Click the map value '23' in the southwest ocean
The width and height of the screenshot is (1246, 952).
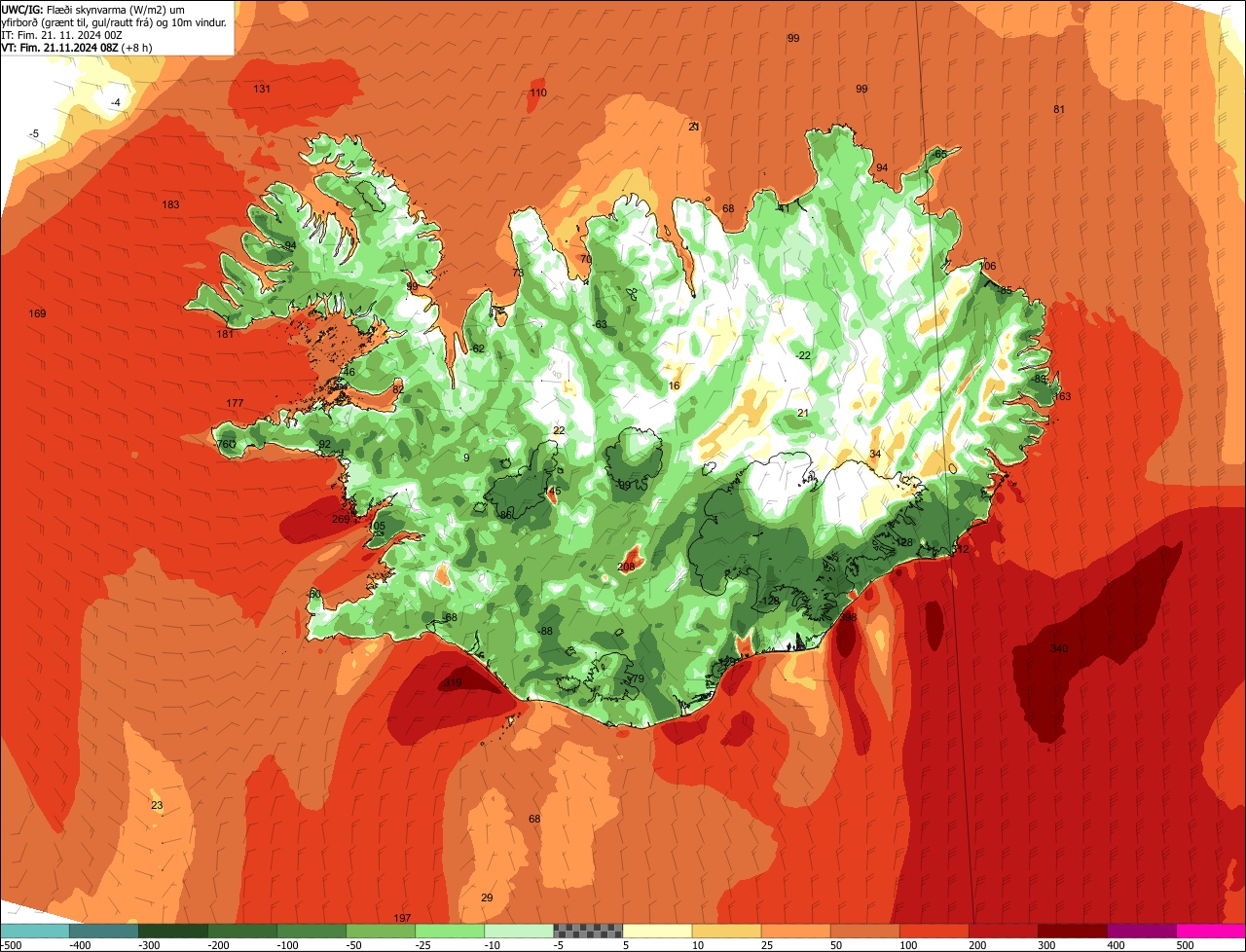157,805
